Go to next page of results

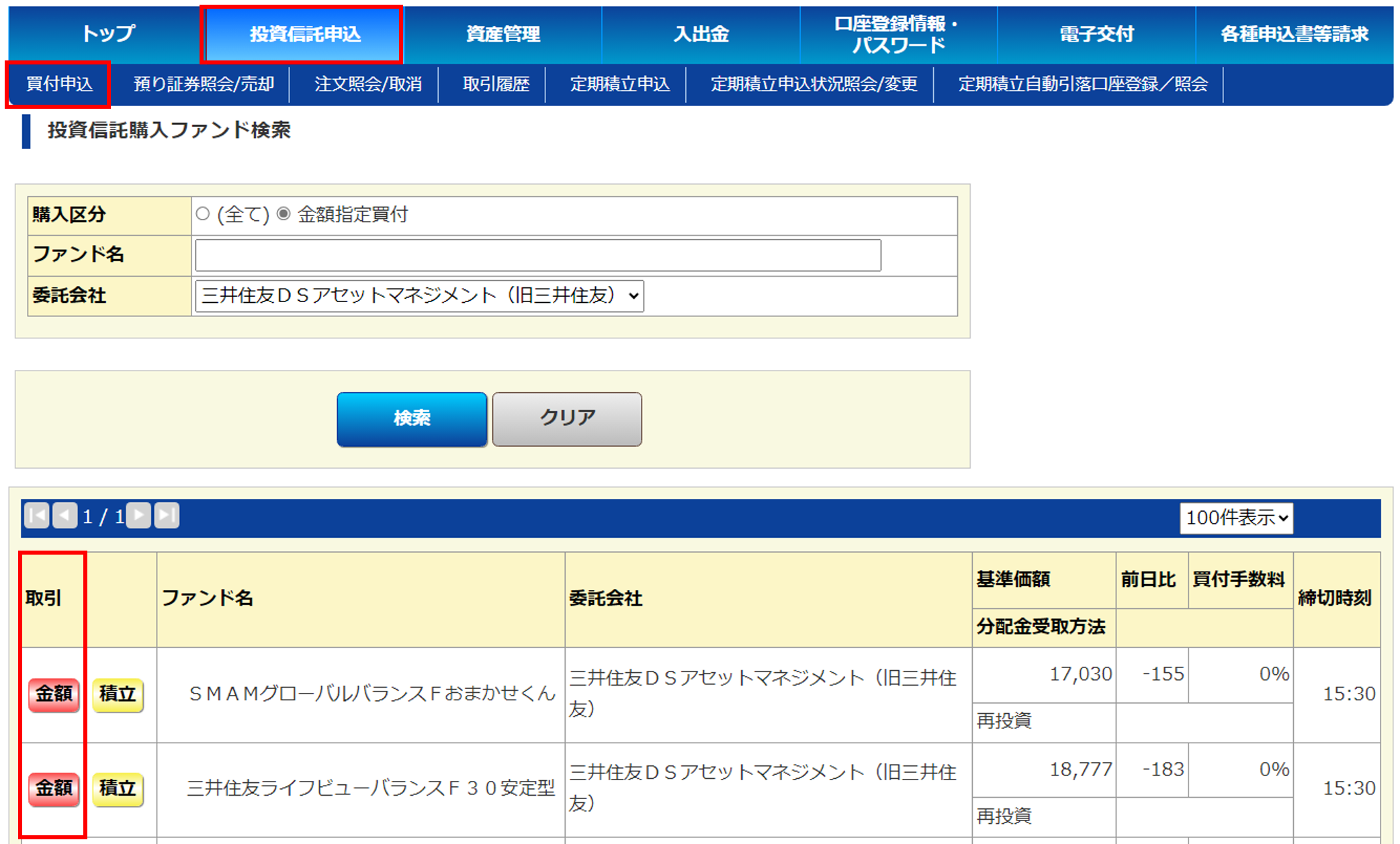(x=139, y=516)
